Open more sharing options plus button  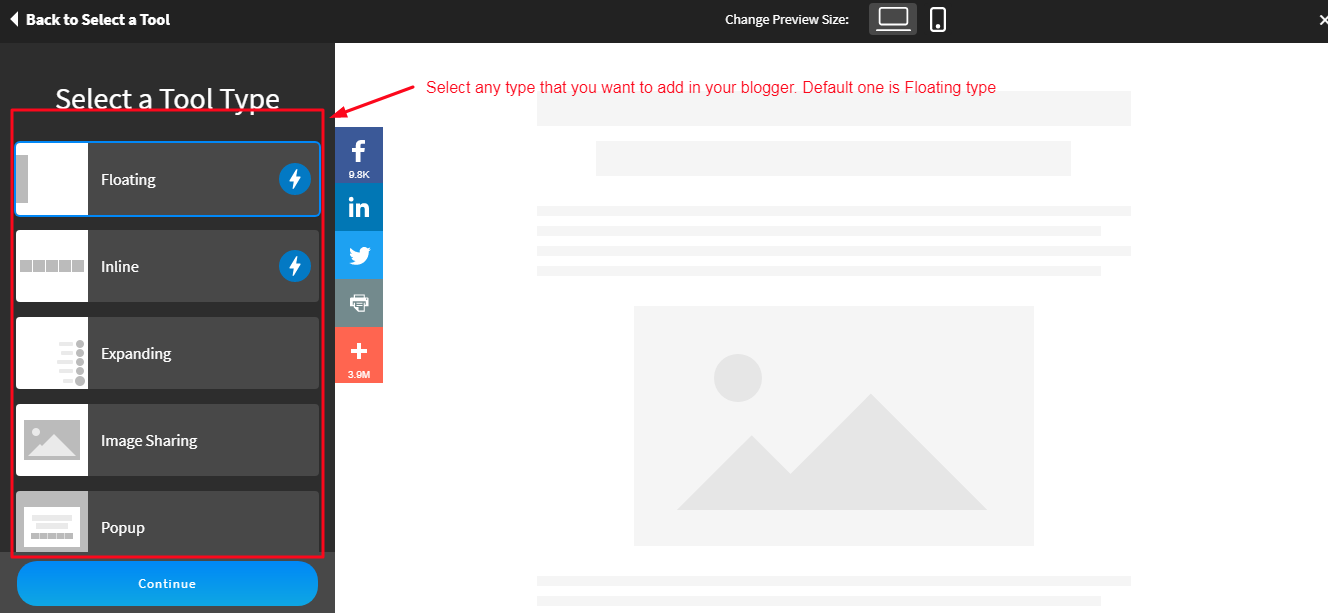pyautogui.click(x=359, y=355)
